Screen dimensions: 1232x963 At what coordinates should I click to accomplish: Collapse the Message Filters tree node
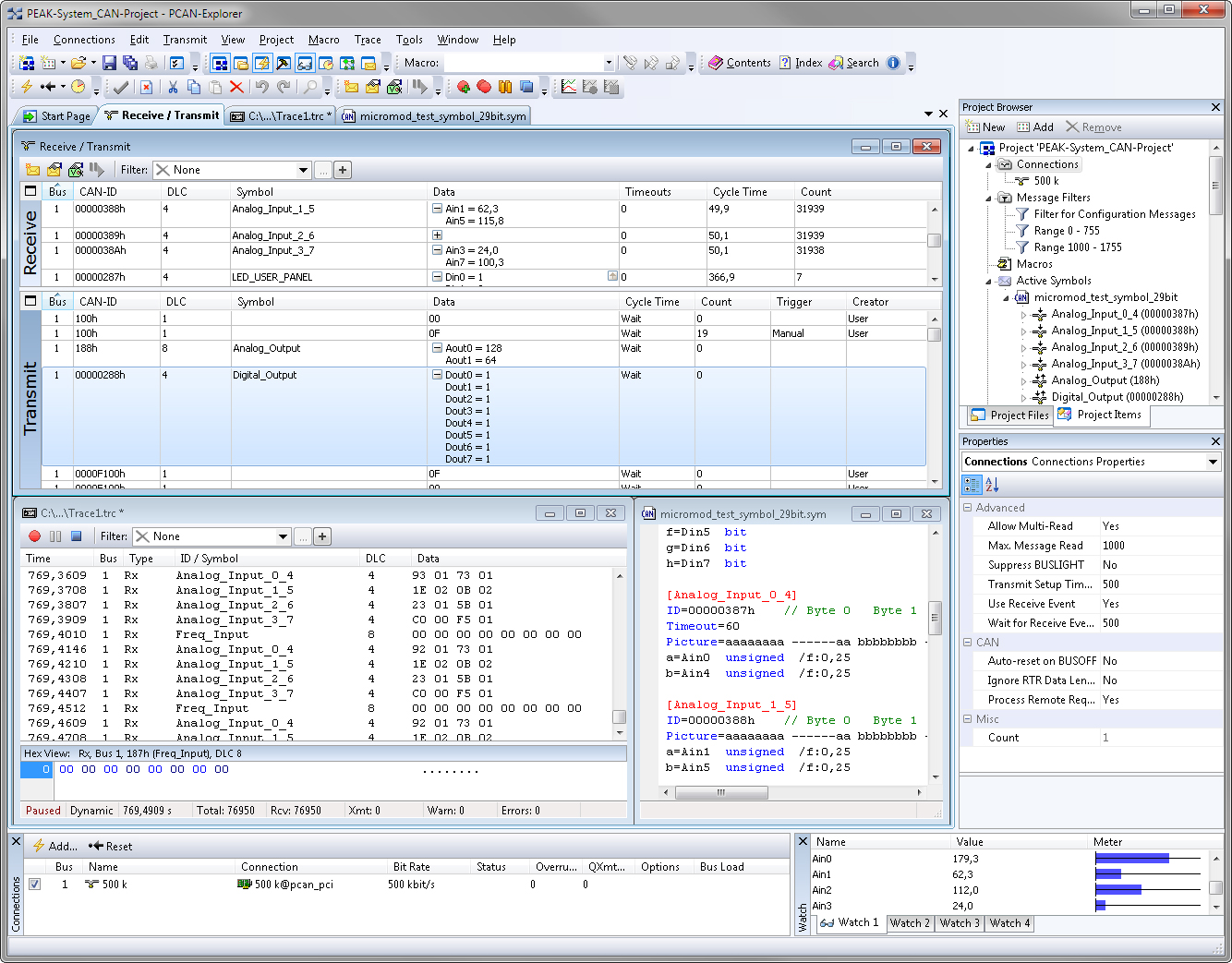(988, 198)
